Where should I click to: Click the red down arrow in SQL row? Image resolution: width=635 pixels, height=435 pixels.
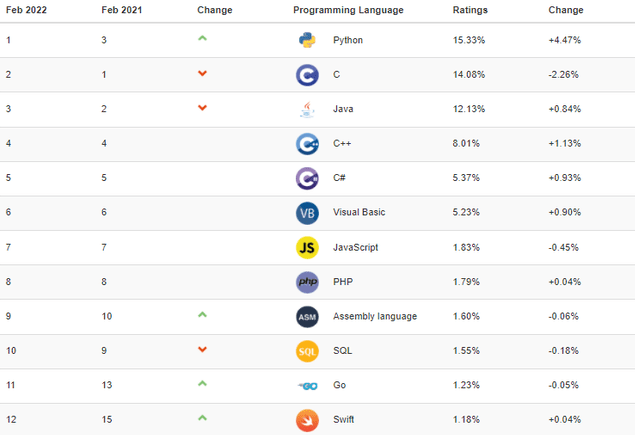point(202,349)
